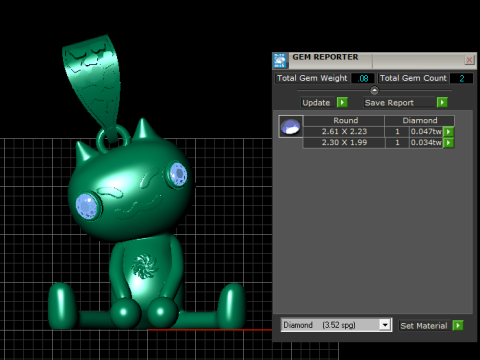The height and width of the screenshot is (360, 480).
Task: Click green arrow for 0.034tw row
Action: coord(449,143)
